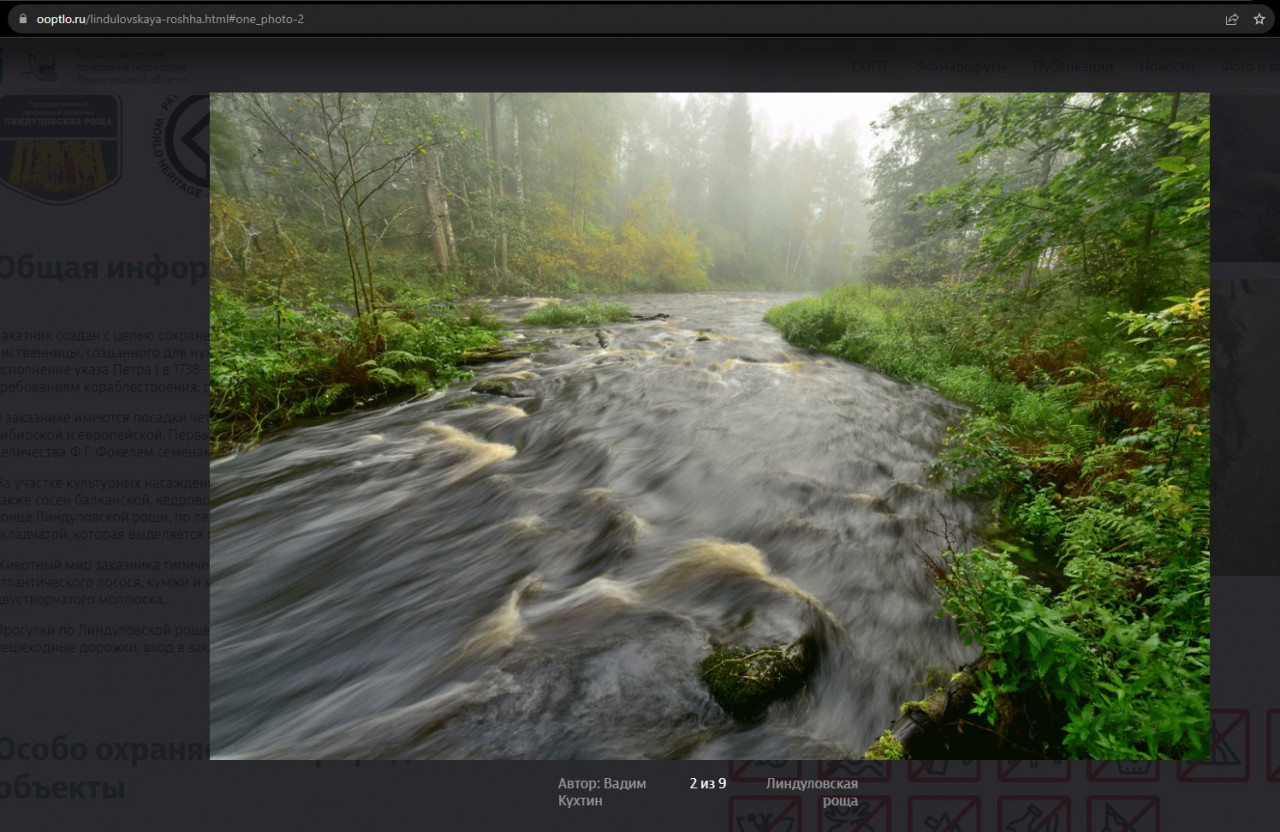Click the share page icon in address bar
The height and width of the screenshot is (832, 1280).
pos(1232,19)
